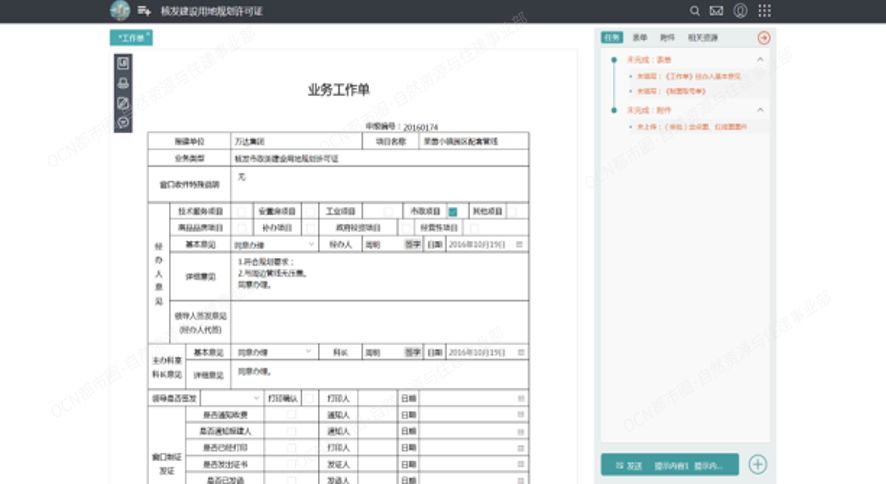Click the 项目名称 input field
This screenshot has height=484, width=886.
click(474, 141)
